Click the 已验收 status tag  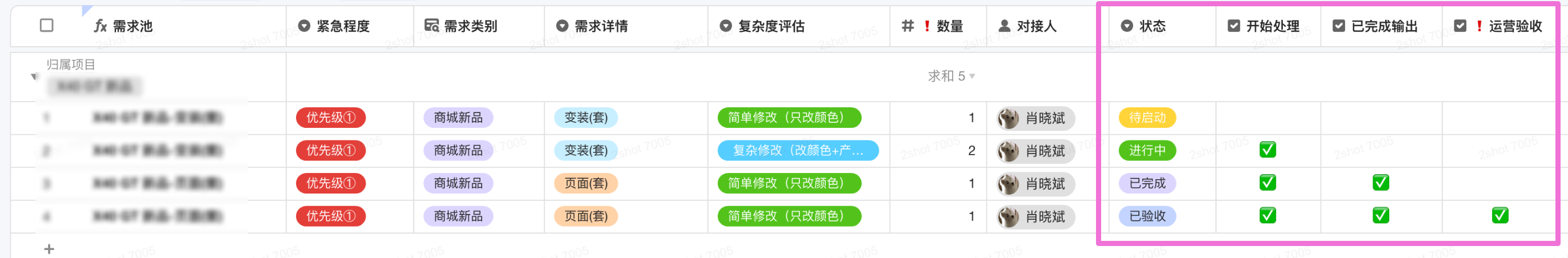[x=1147, y=216]
